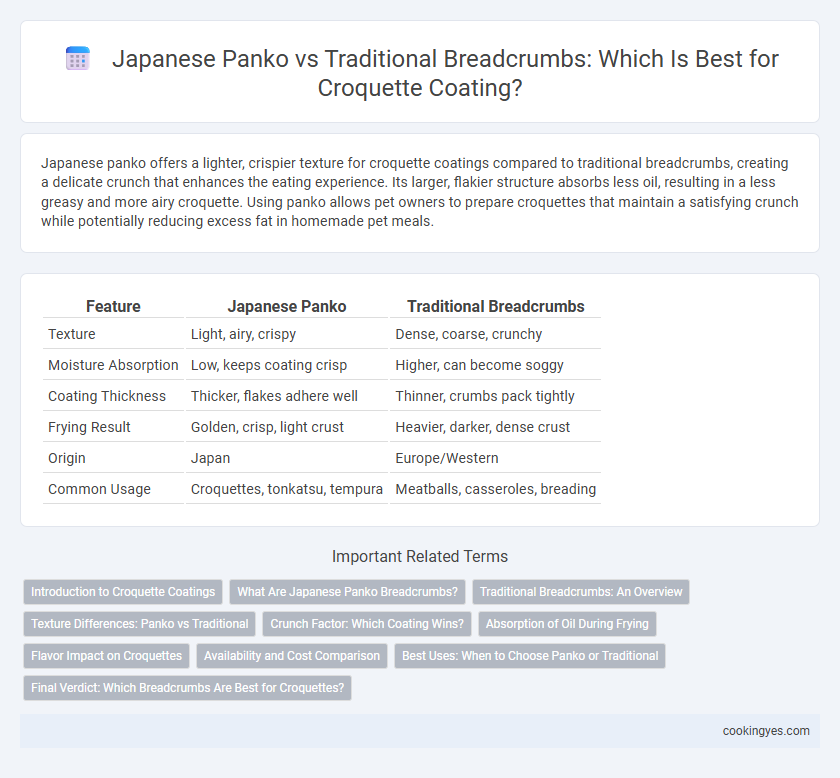840x778 pixels.
Task: Click the calendar grid icon beside the title
Action: (x=78, y=59)
